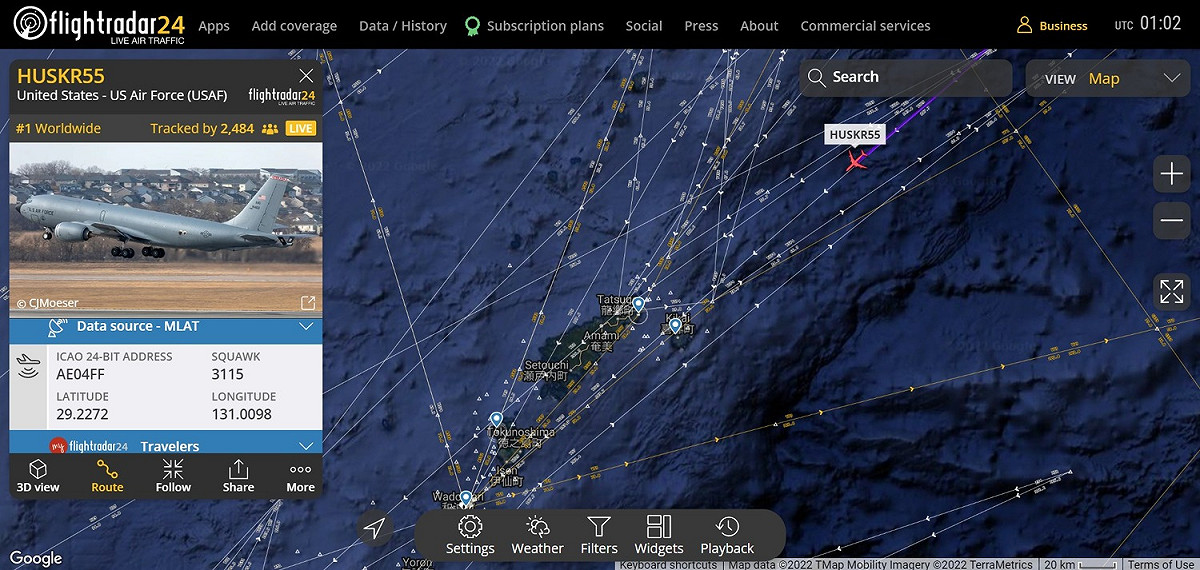Open Widgets
Screen dimensions: 1200x570
[x=659, y=536]
